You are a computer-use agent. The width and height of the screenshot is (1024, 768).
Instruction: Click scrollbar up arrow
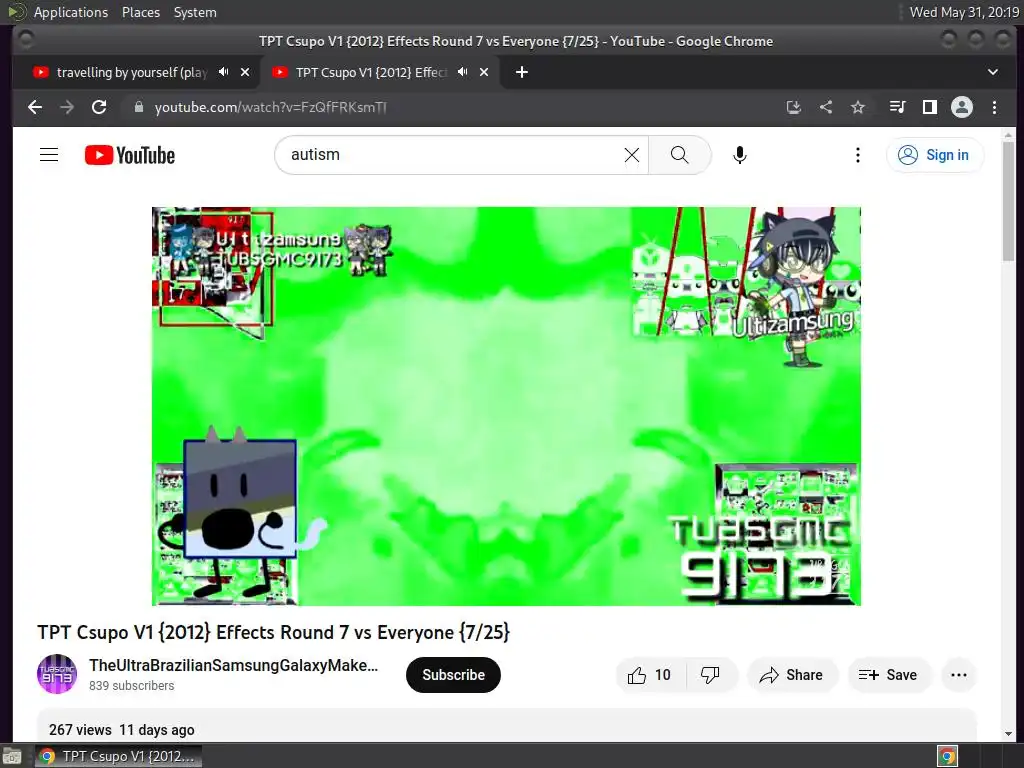[x=1008, y=135]
